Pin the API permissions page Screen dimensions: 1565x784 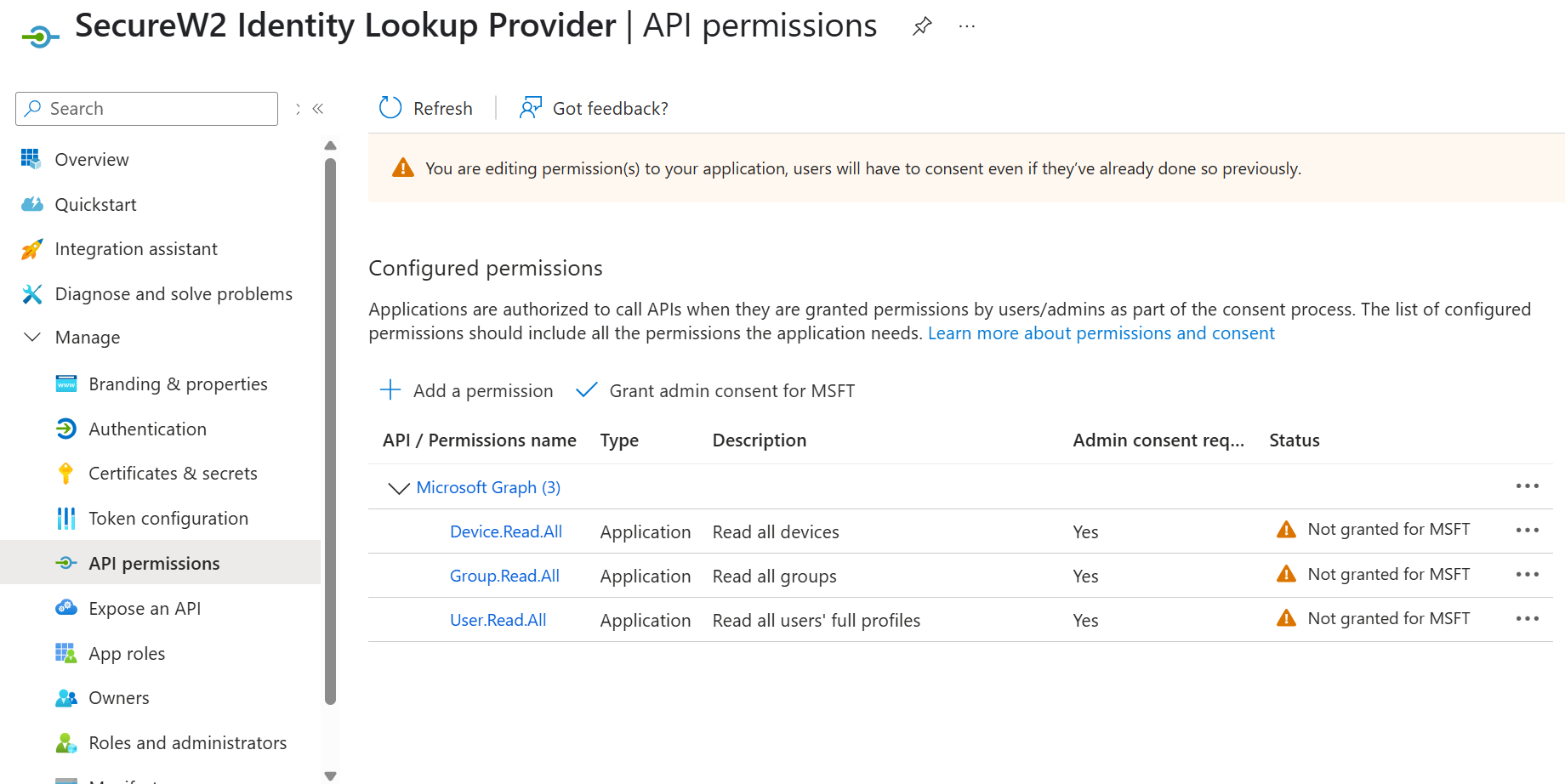point(921,26)
